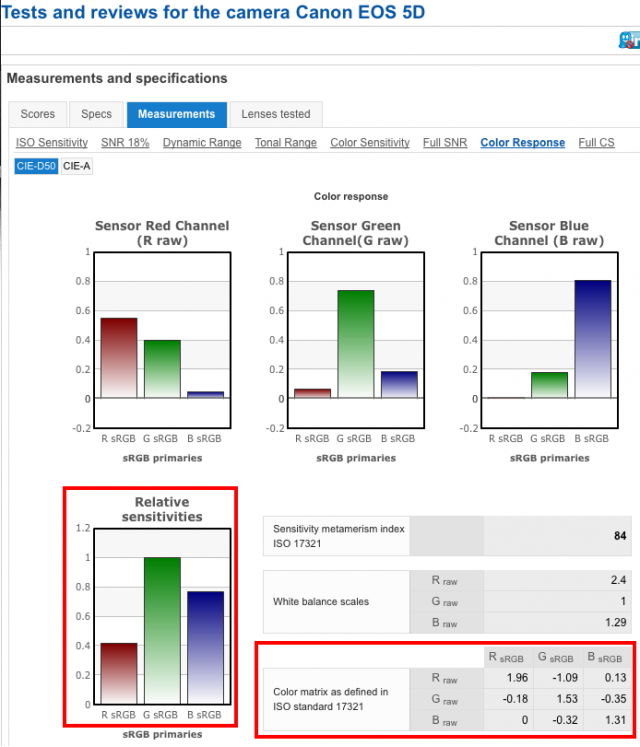Select the Color Response measurement link
Viewport: 640px width, 747px height.
pyautogui.click(x=523, y=142)
